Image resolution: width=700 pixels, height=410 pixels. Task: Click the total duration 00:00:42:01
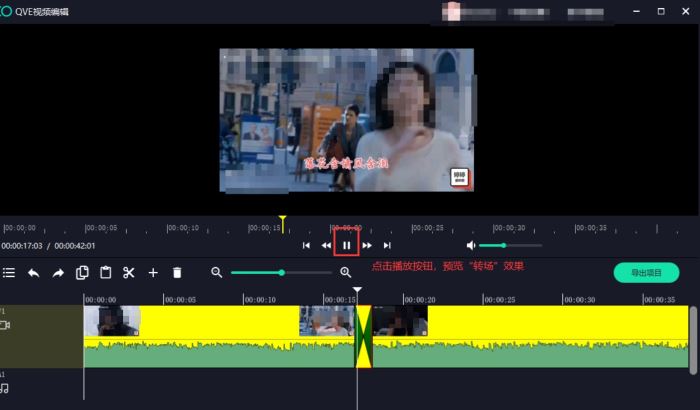[75, 246]
